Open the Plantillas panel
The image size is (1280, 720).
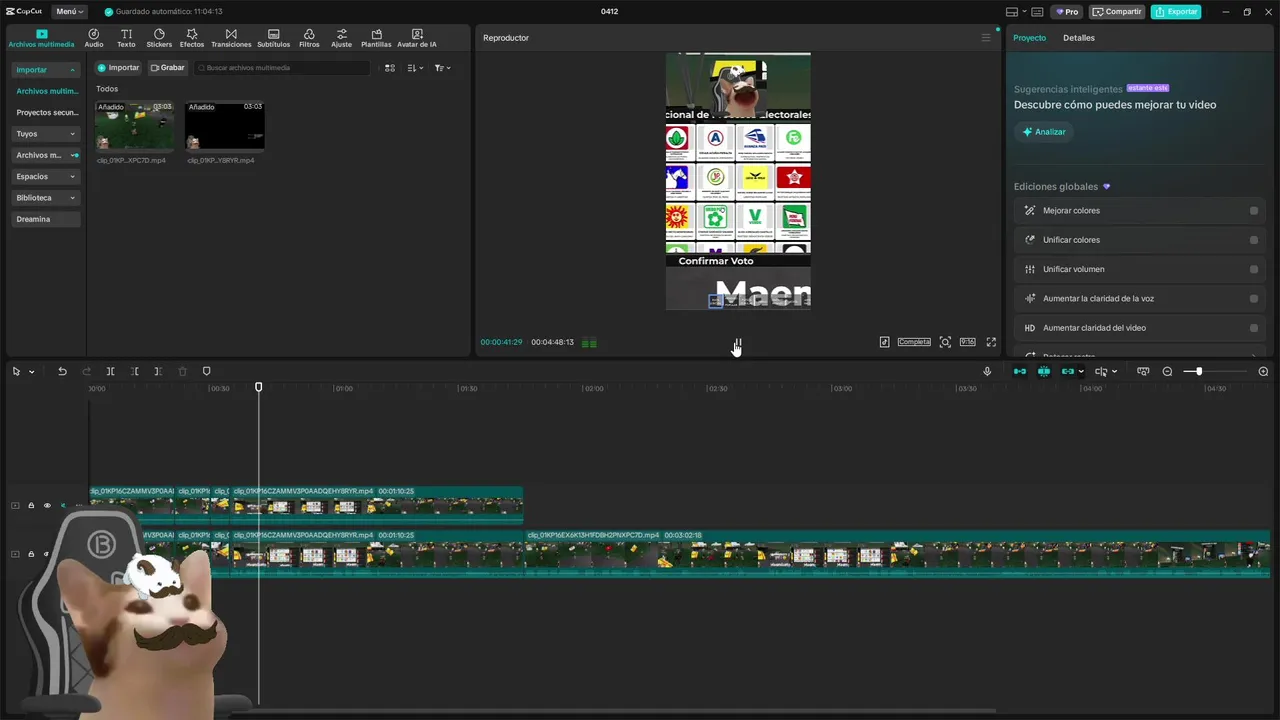pyautogui.click(x=376, y=38)
